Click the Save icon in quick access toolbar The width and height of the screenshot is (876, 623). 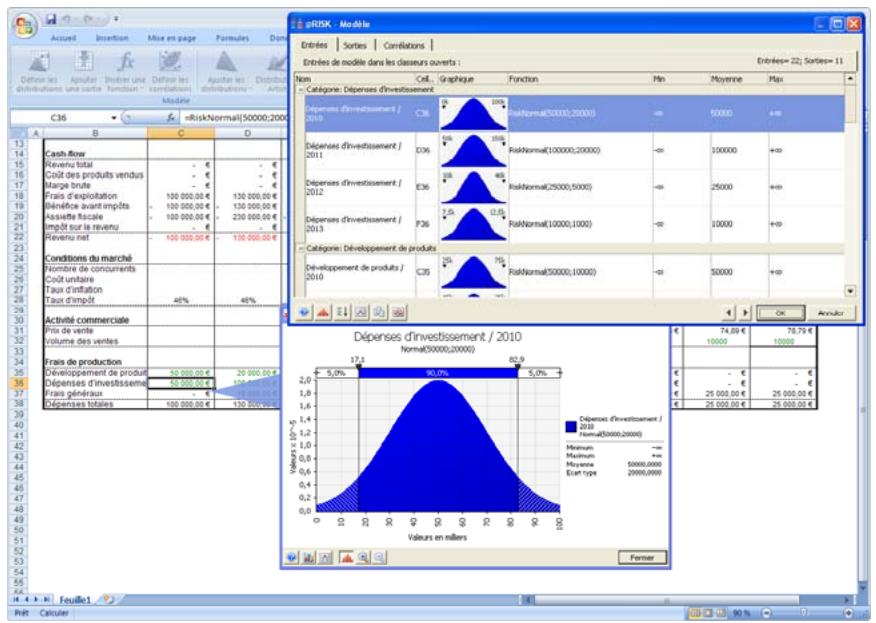click(51, 19)
